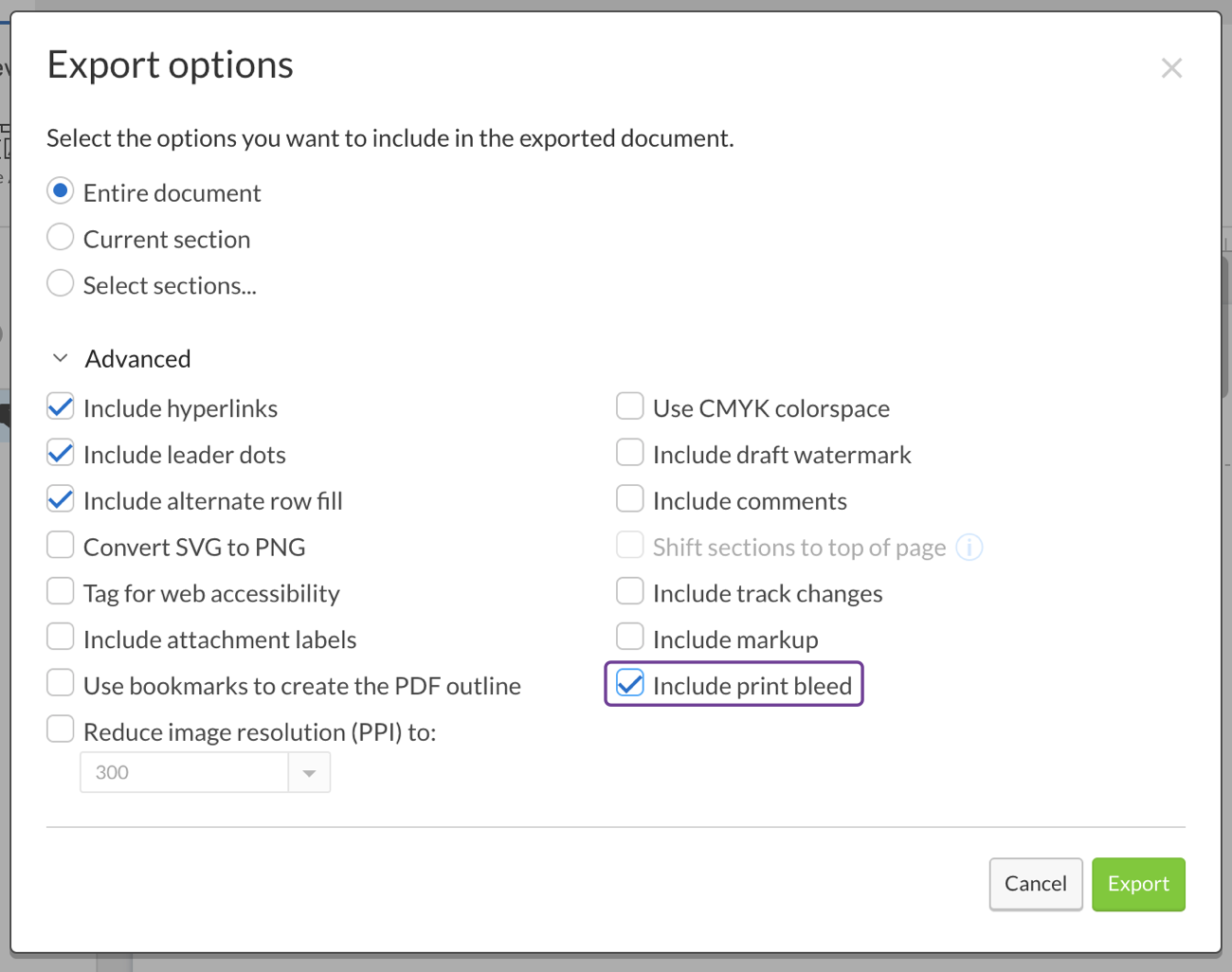This screenshot has height=972, width=1232.
Task: Select the Current section radio button
Action: 60,237
